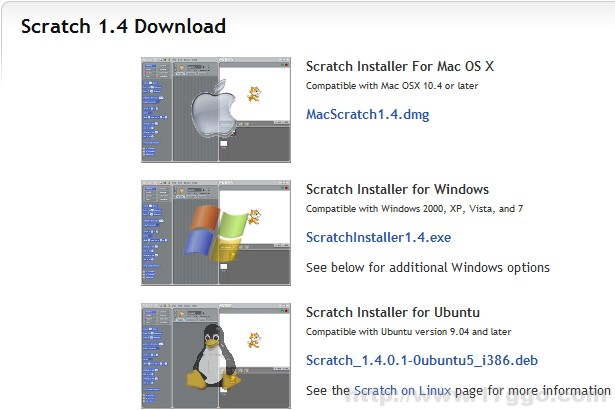Click blocks palette in Mac screenshot thumbnail
This screenshot has width=615, height=410.
point(154,110)
